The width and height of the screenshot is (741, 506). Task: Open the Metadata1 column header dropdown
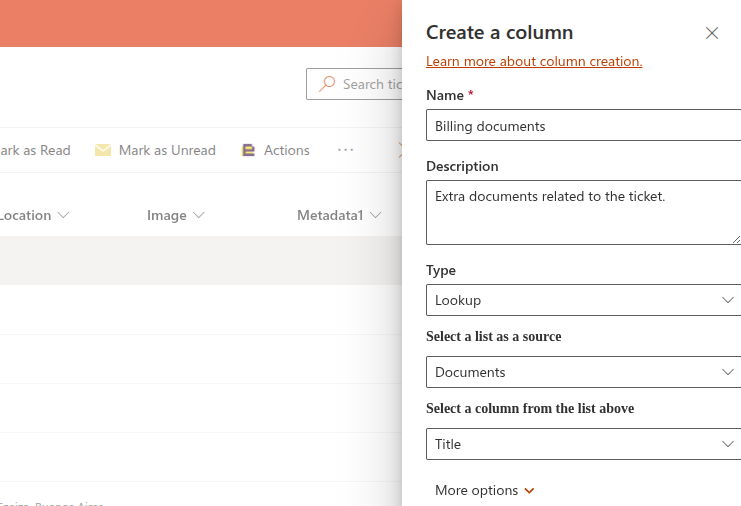coord(339,215)
